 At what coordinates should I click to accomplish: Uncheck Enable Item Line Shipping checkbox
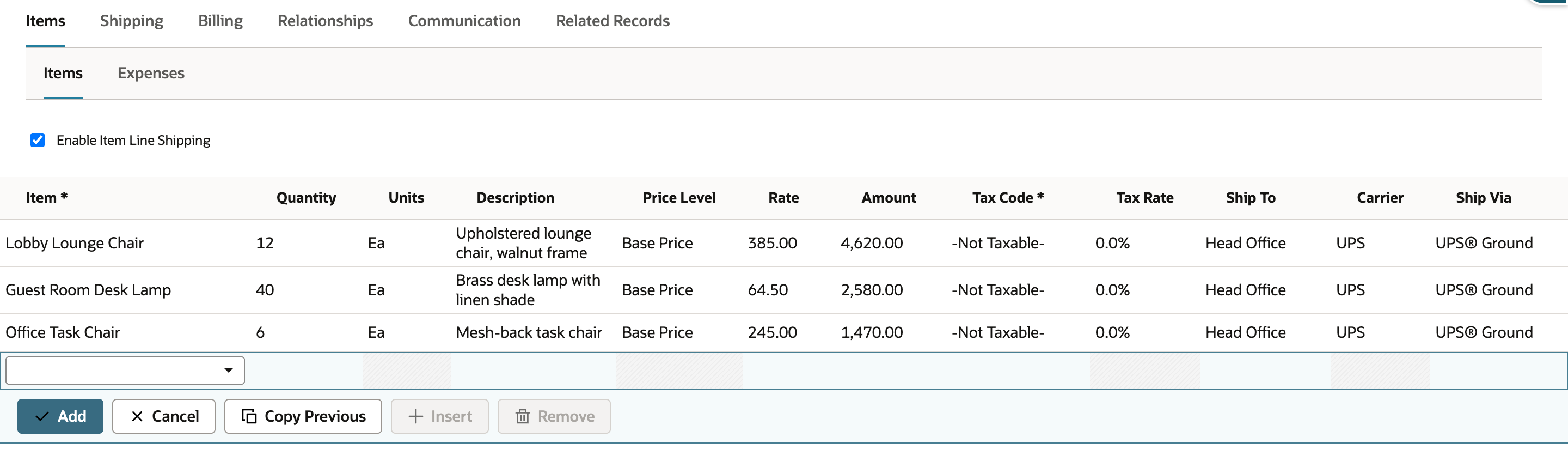tap(38, 140)
